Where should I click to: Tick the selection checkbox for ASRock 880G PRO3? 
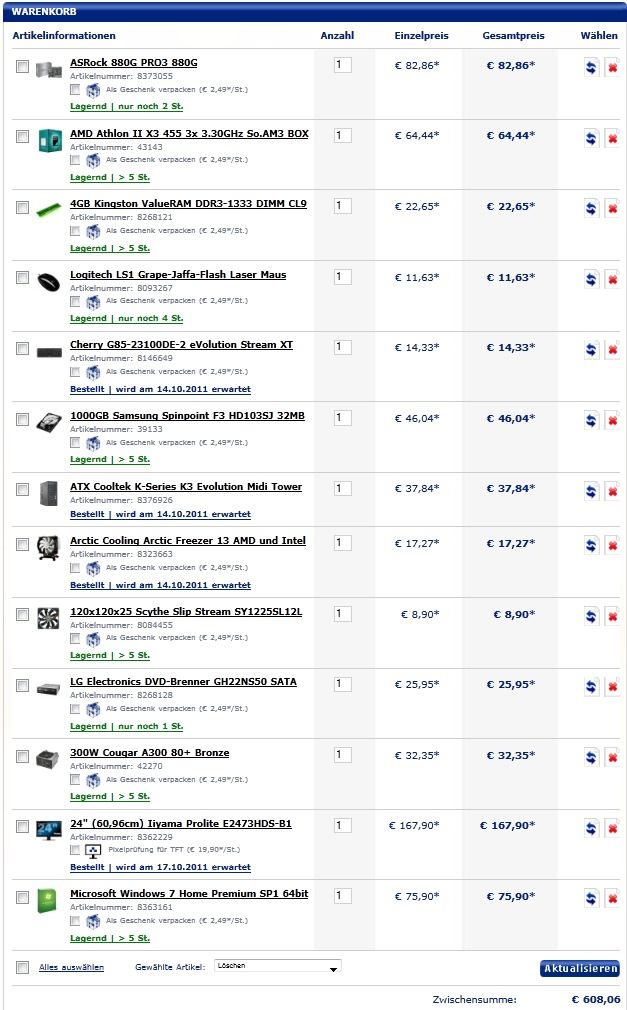coord(23,66)
